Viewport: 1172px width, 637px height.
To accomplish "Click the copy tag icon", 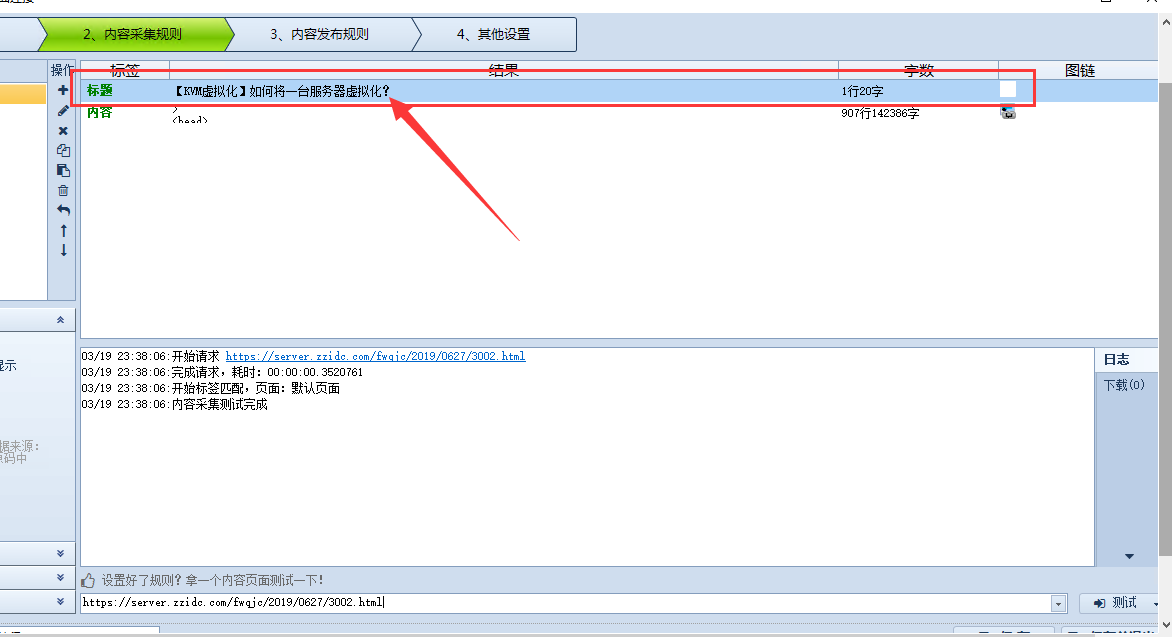I will tap(63, 151).
